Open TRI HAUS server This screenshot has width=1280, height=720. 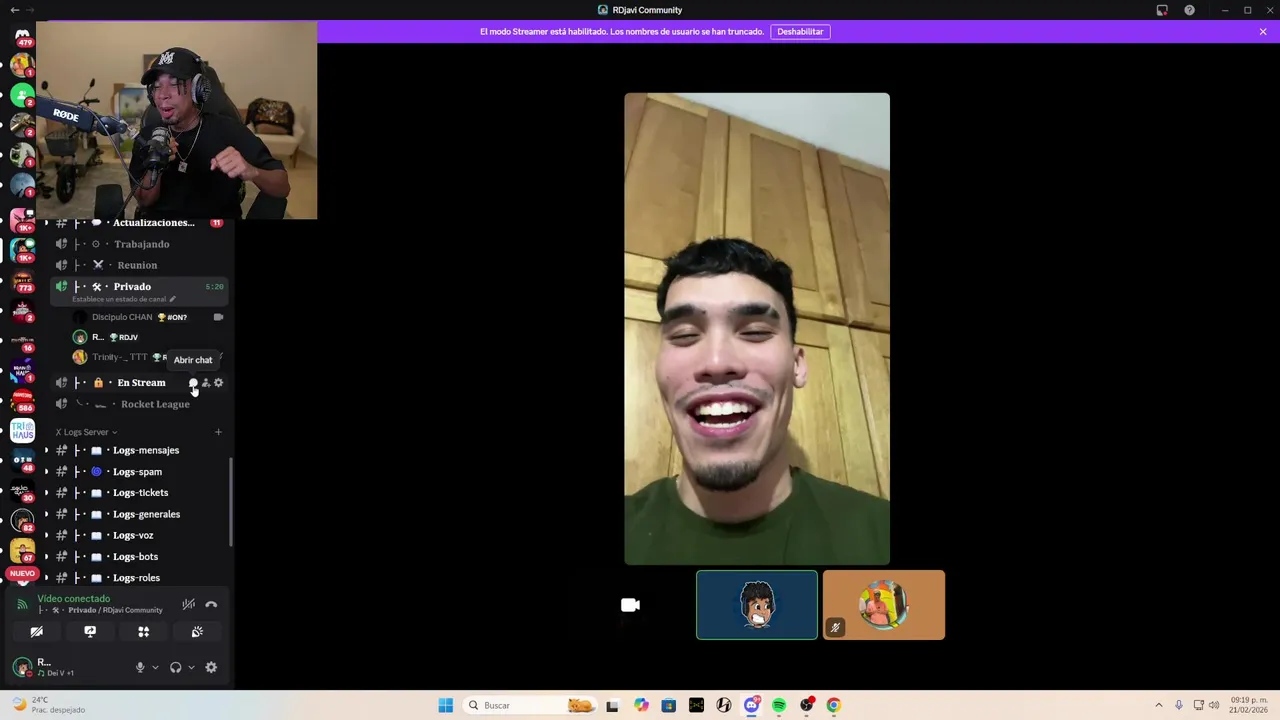pyautogui.click(x=22, y=431)
